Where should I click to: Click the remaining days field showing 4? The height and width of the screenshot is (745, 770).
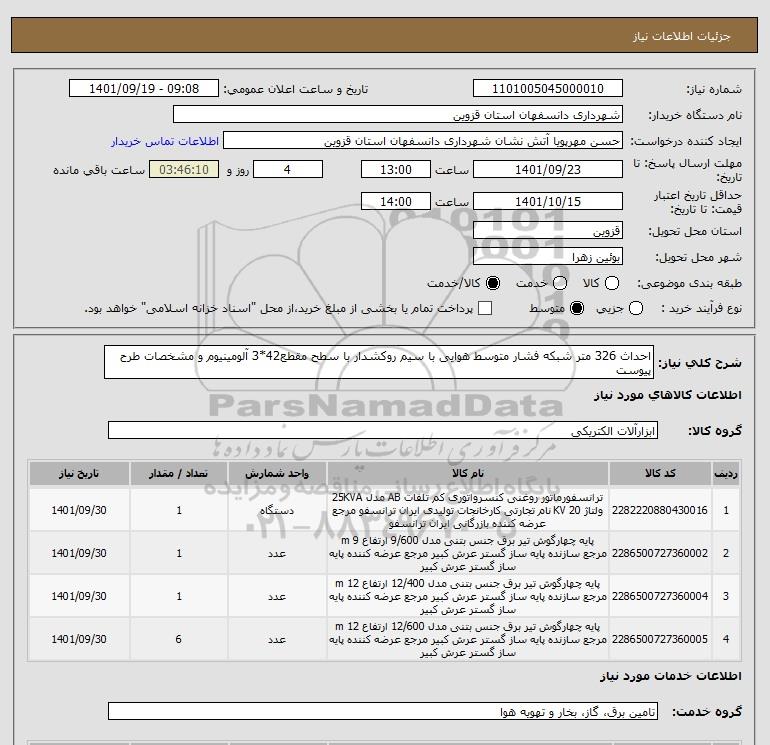coord(288,169)
